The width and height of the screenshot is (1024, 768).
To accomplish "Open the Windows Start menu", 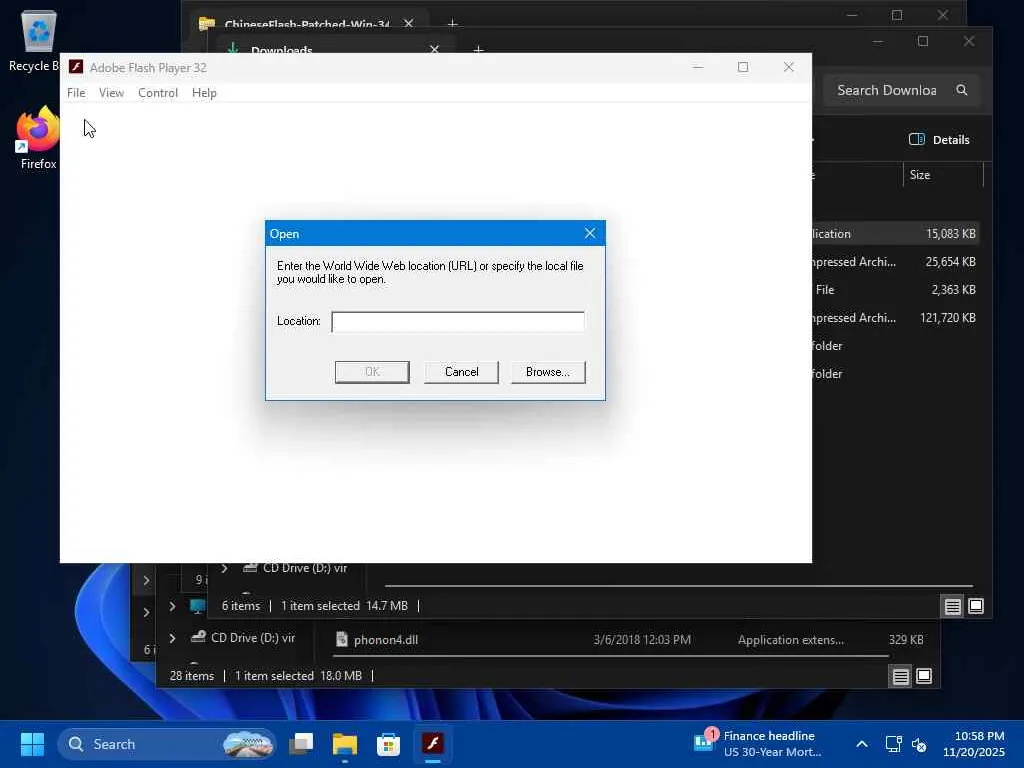I will click(32, 744).
